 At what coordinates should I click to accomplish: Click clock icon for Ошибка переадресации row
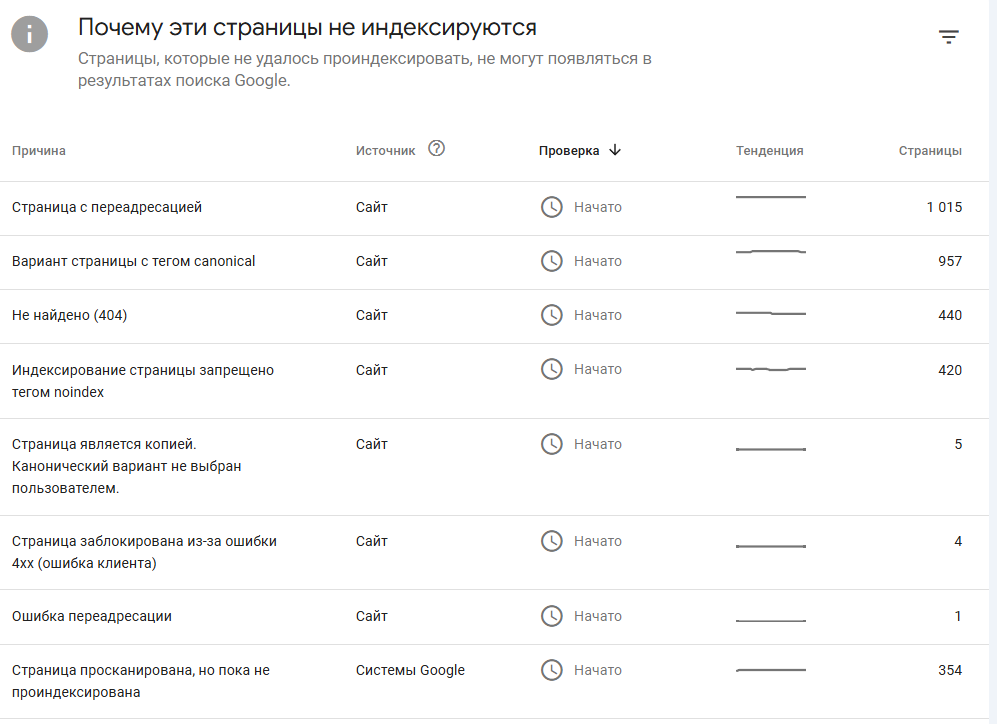[x=551, y=616]
